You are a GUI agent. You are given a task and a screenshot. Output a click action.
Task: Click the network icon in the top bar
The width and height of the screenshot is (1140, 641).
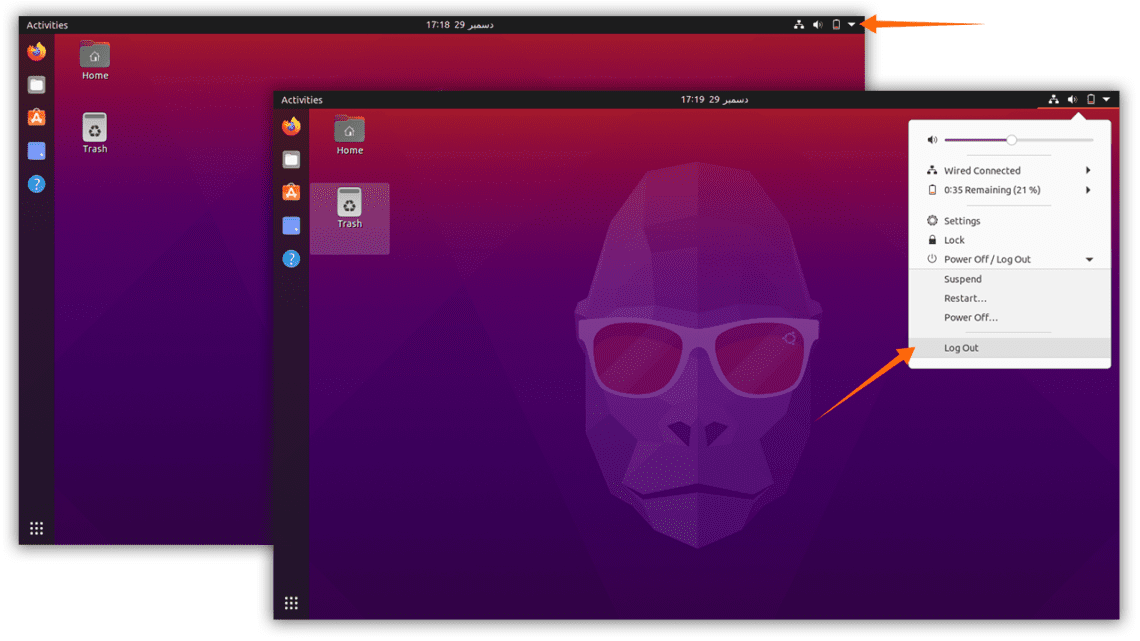point(1054,99)
